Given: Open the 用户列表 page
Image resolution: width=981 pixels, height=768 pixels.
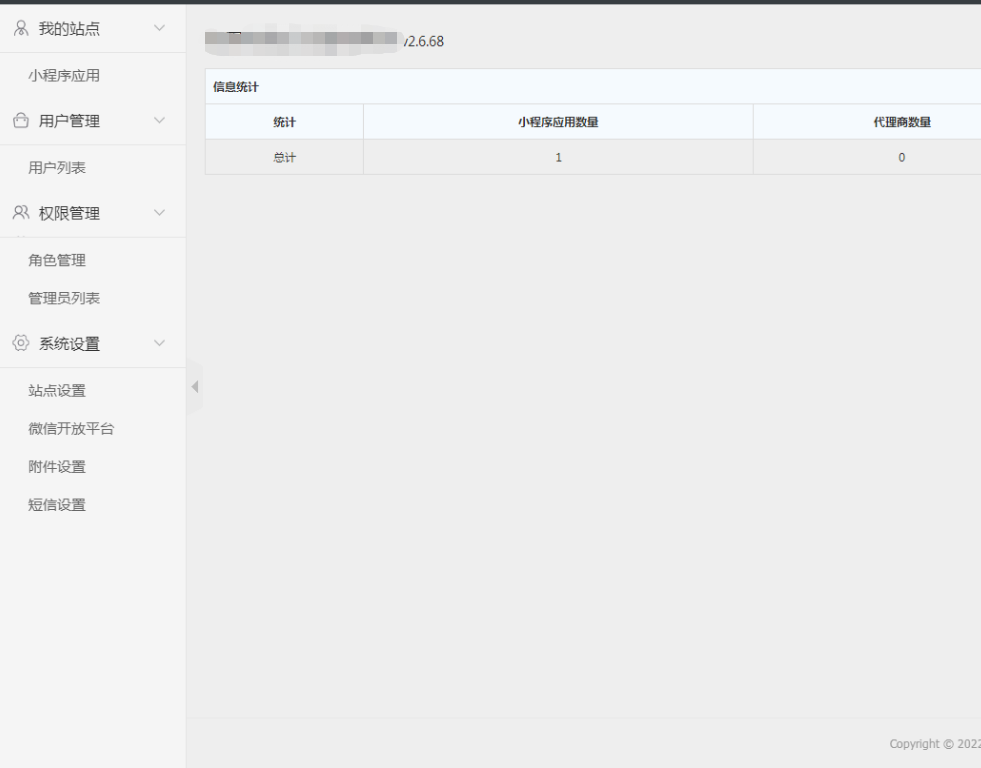Looking at the screenshot, I should coord(57,168).
